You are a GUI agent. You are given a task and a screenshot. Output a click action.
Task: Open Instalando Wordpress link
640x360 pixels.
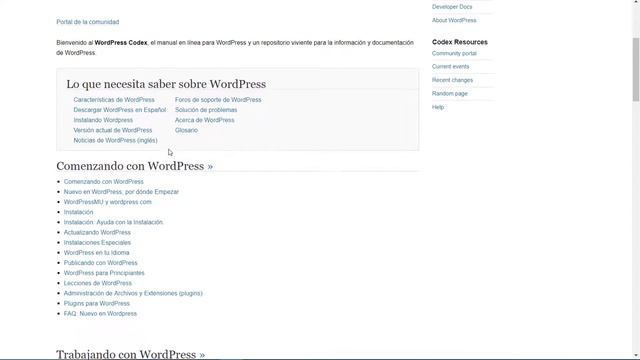(x=103, y=120)
